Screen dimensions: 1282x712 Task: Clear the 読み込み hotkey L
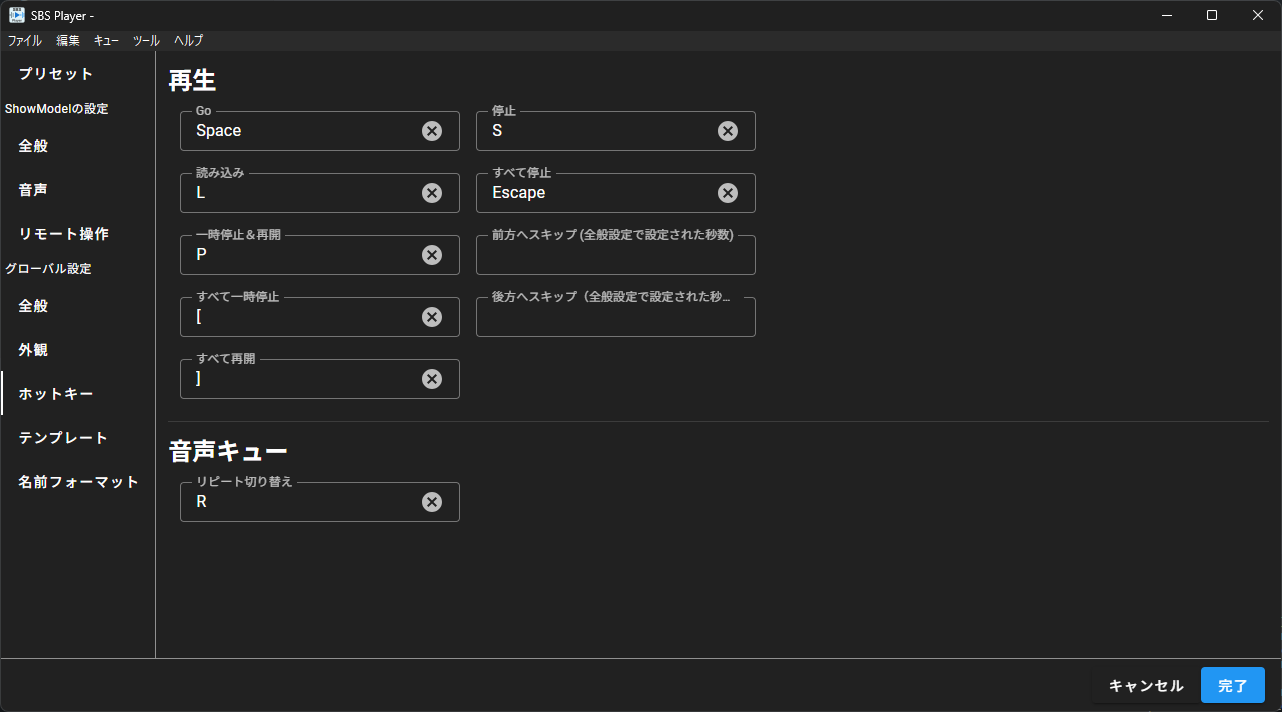click(431, 192)
